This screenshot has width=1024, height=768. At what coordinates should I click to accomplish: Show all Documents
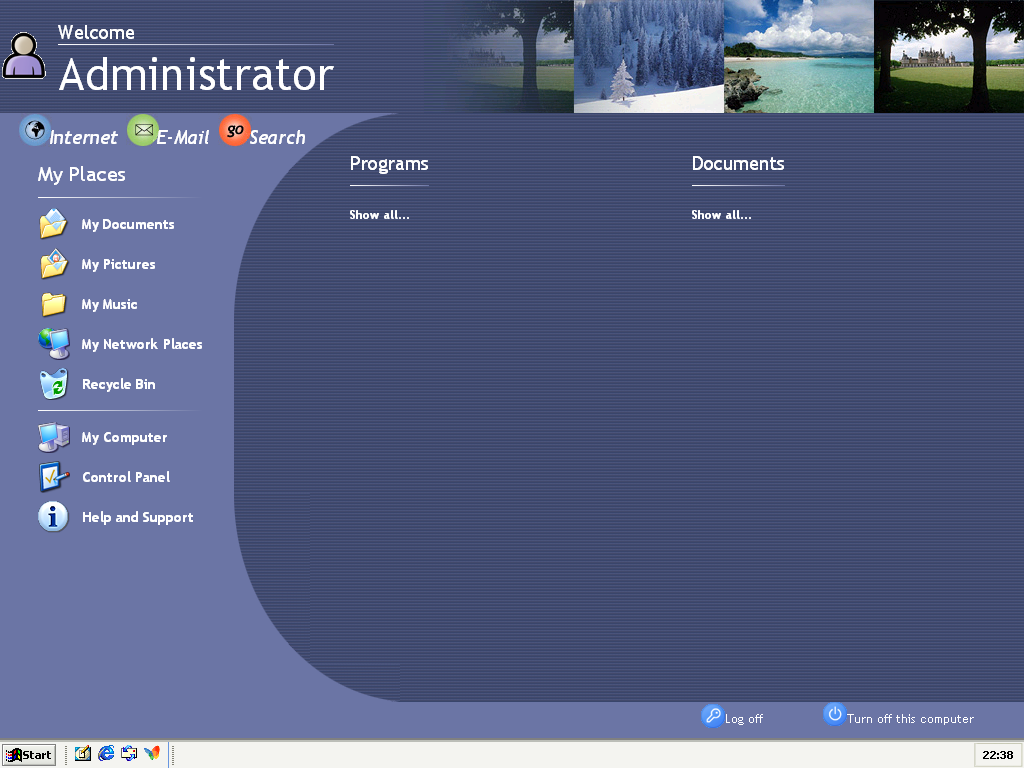click(722, 215)
